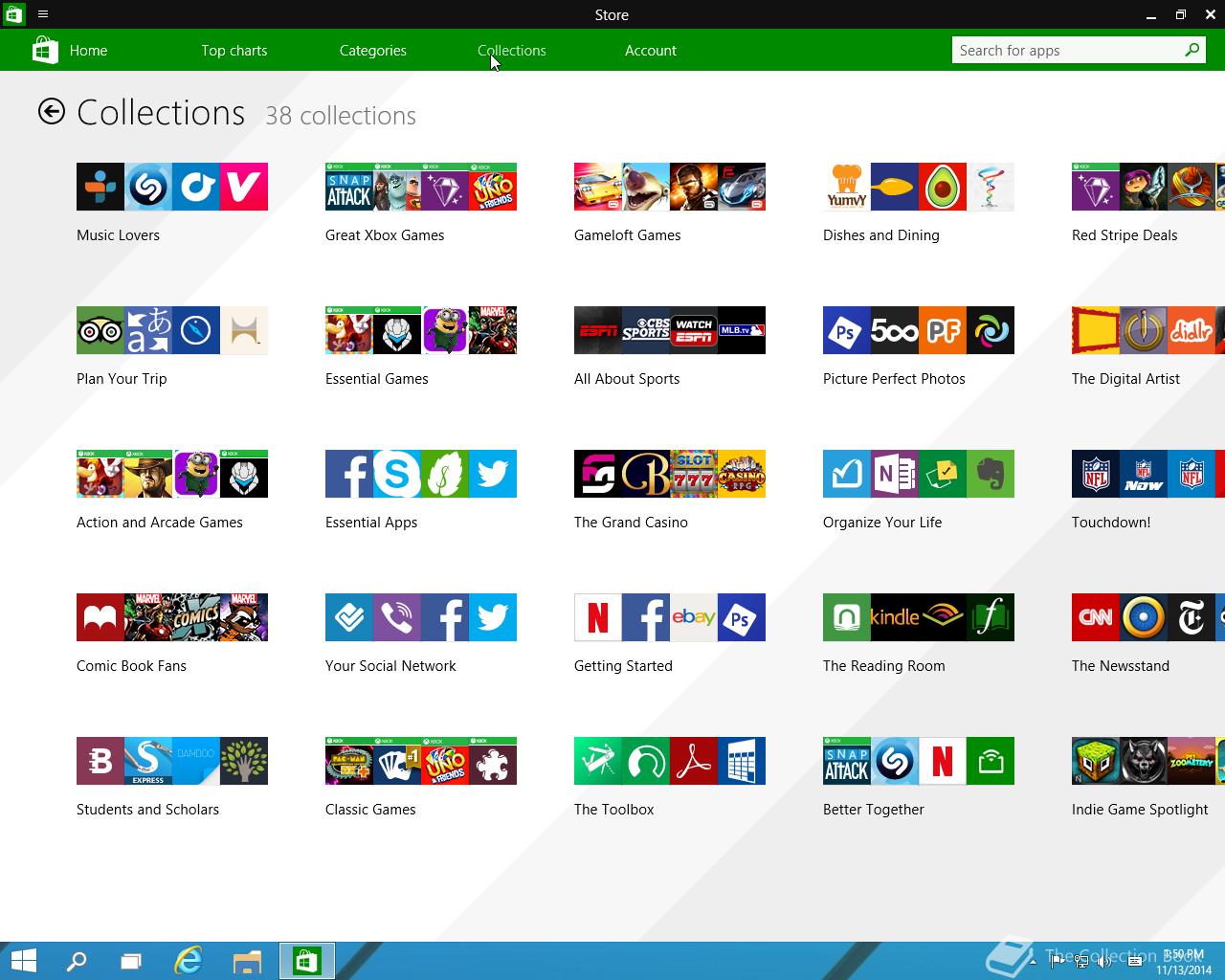Open MLB.tv icon in All About Sports
The image size is (1225, 980).
(x=742, y=330)
